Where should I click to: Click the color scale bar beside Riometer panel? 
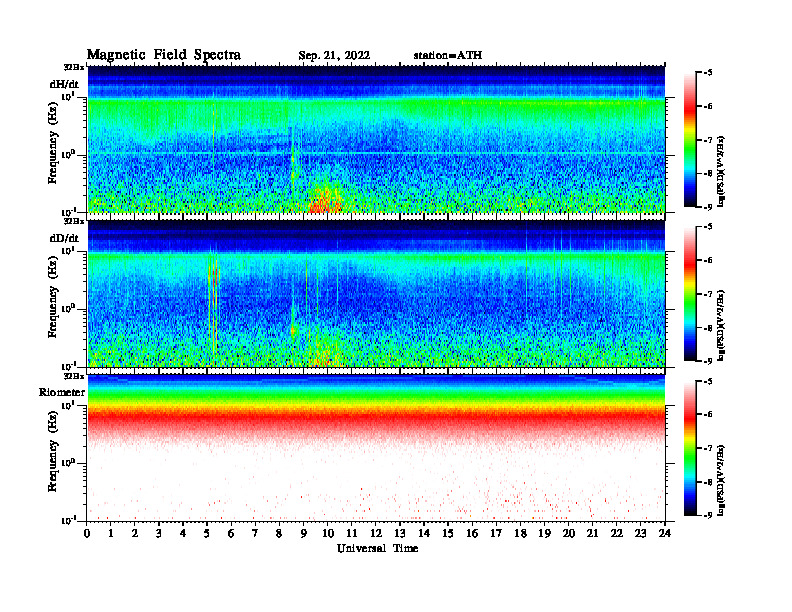[690, 448]
